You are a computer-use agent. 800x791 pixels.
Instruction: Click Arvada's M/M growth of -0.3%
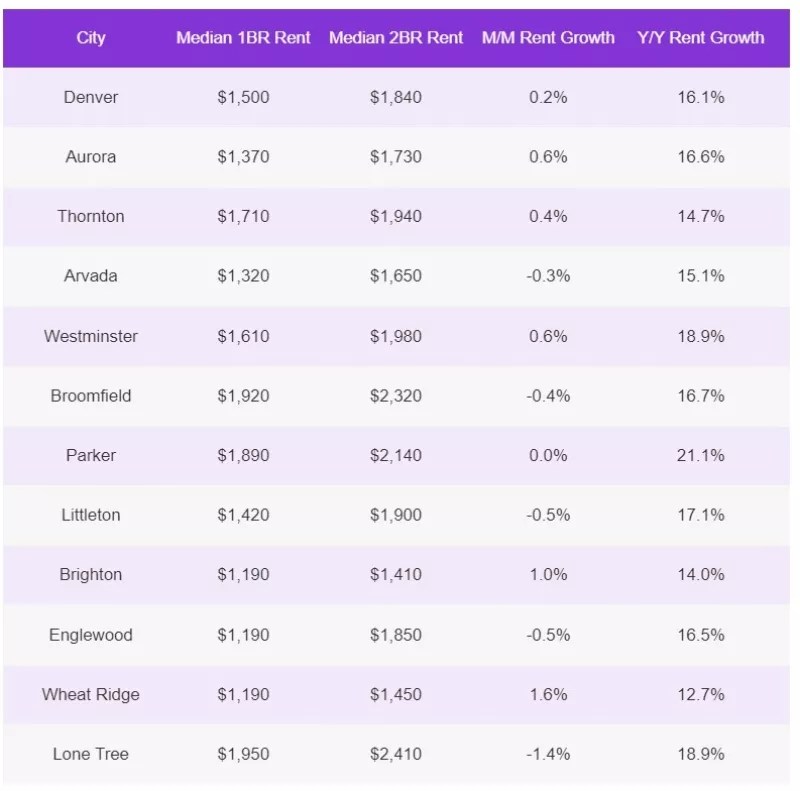pos(548,276)
